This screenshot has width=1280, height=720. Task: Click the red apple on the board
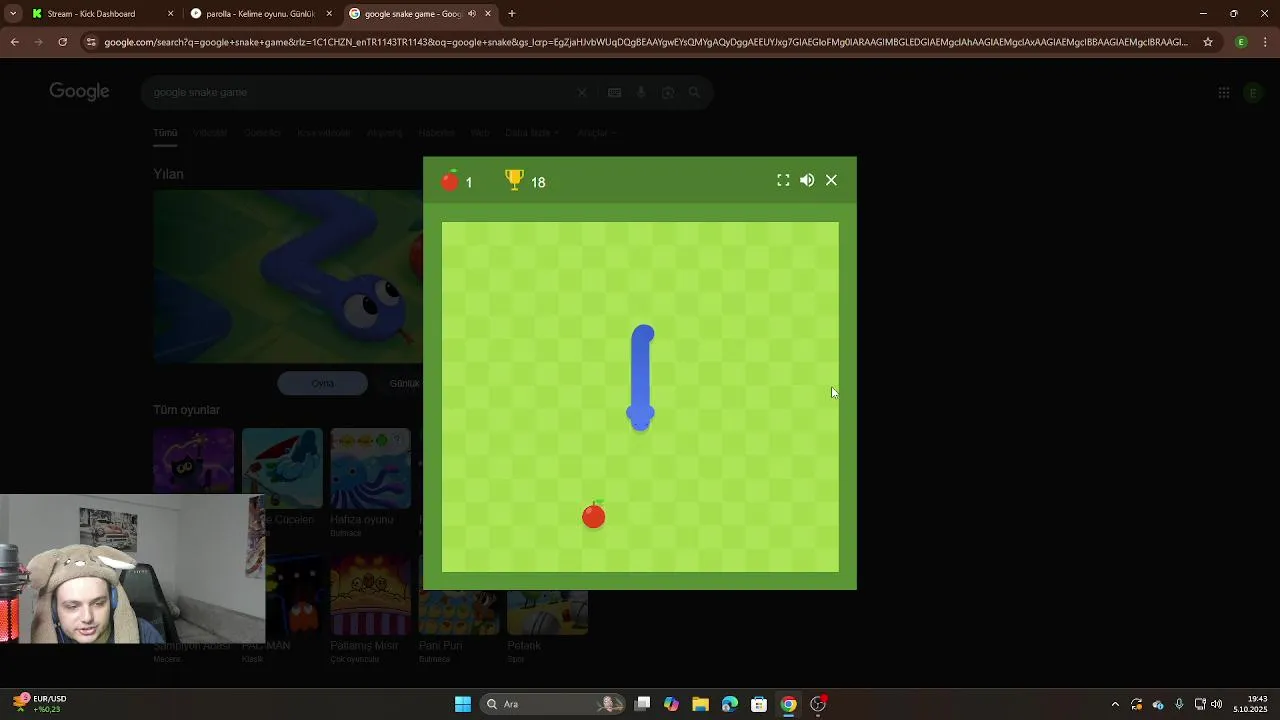(x=594, y=515)
